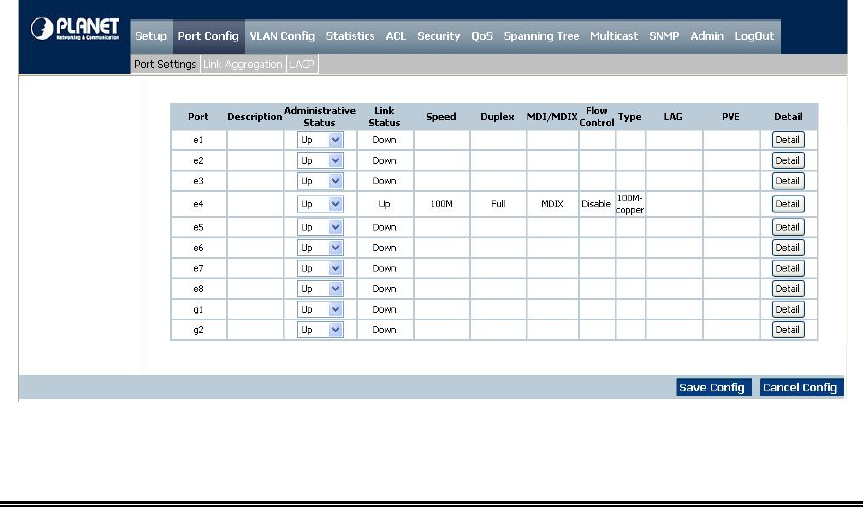Click the Flow Control column header

pos(597,117)
